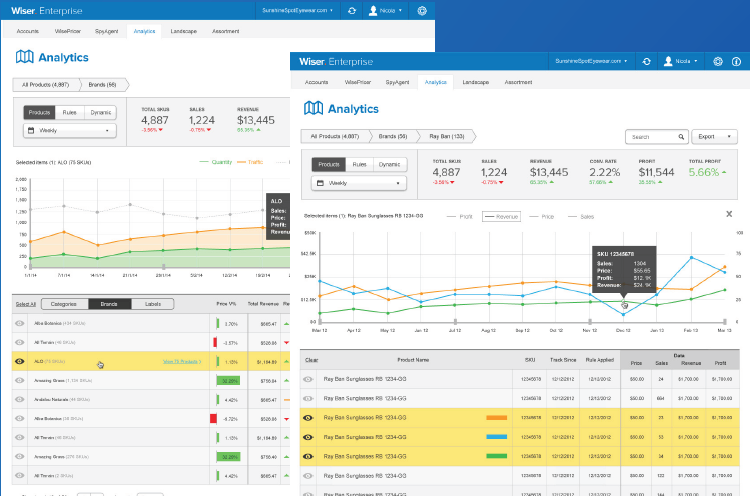Toggle Sales series in chart legend
Image resolution: width=750 pixels, height=496 pixels.
(581, 217)
